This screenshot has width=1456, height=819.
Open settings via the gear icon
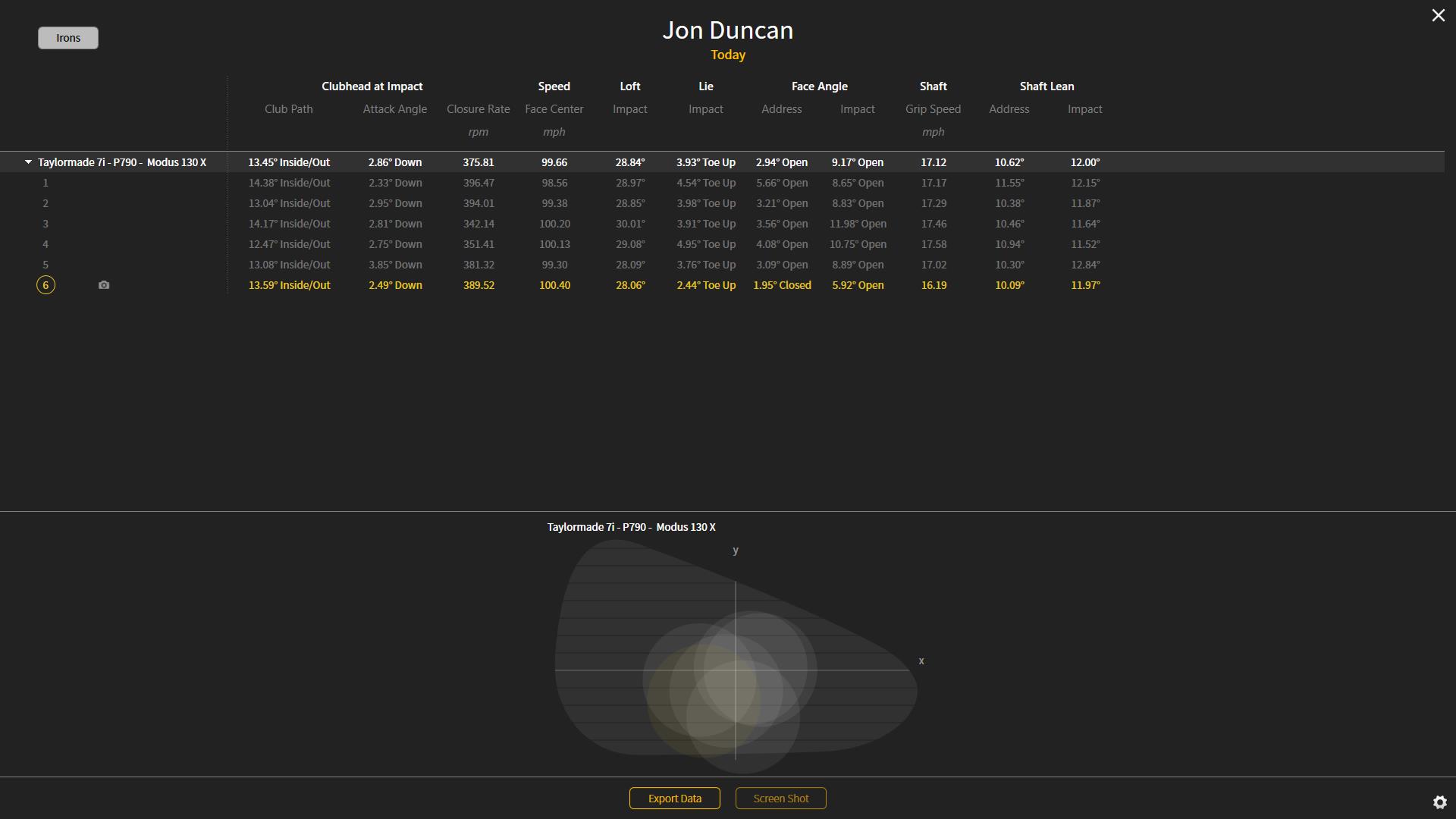[1440, 802]
